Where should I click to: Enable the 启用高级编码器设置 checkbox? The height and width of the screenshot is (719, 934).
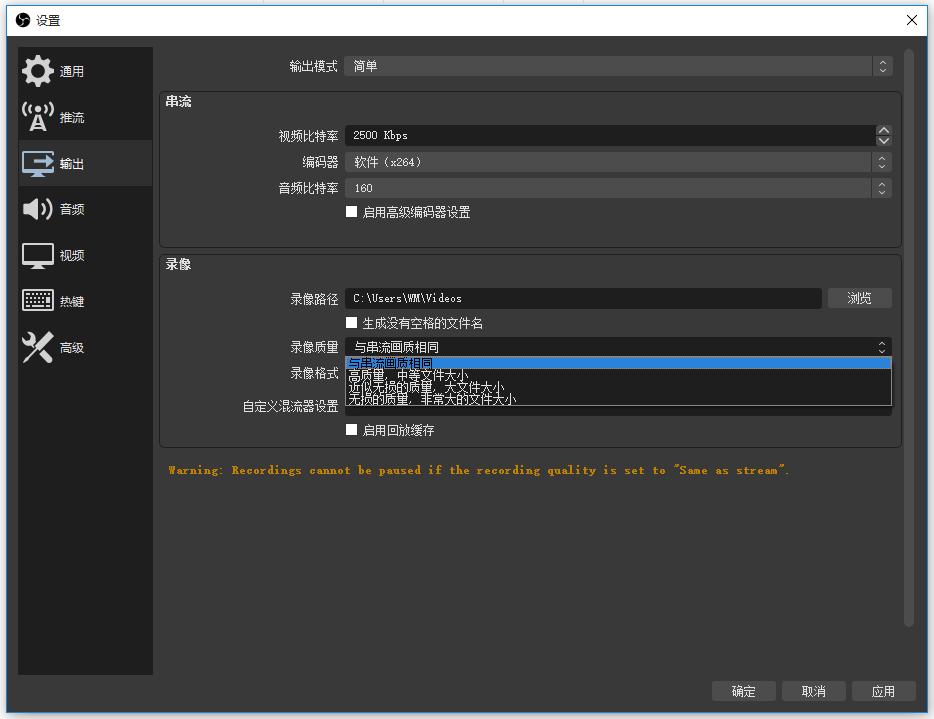click(351, 212)
